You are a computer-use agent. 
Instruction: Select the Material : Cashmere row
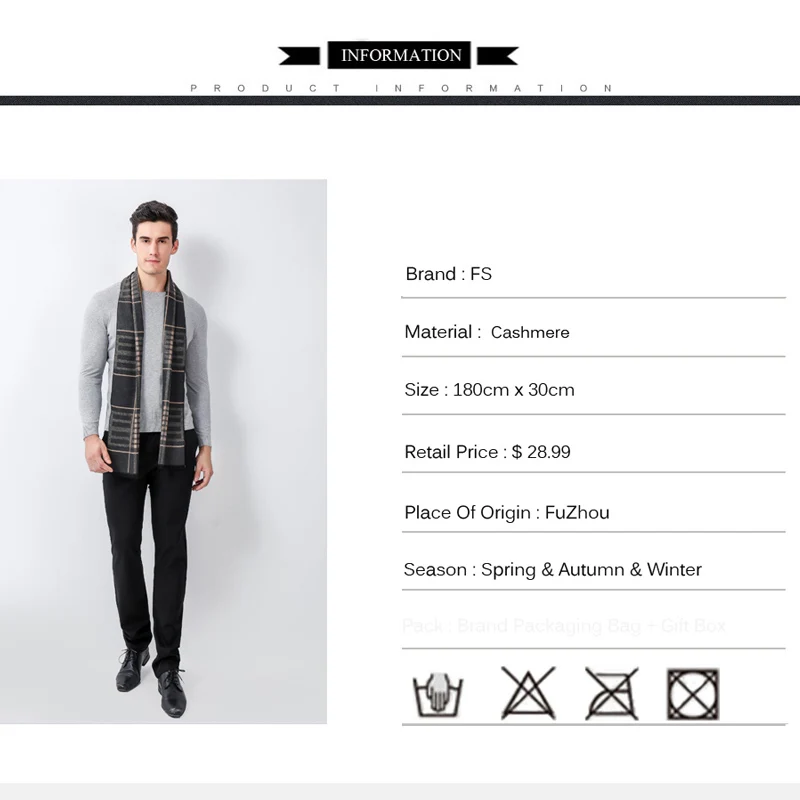[593, 332]
